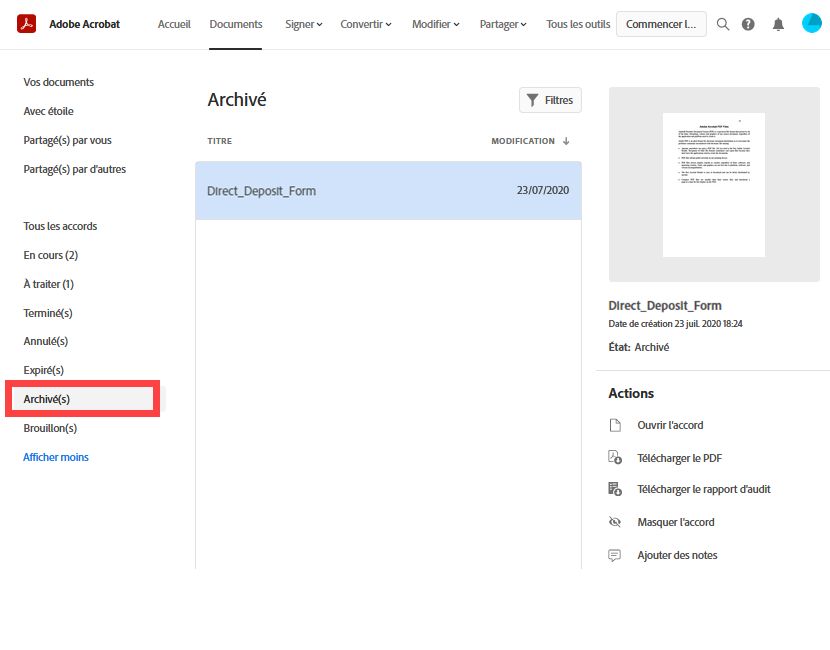The width and height of the screenshot is (830, 650).
Task: Open the Filtres button
Action: pos(550,100)
